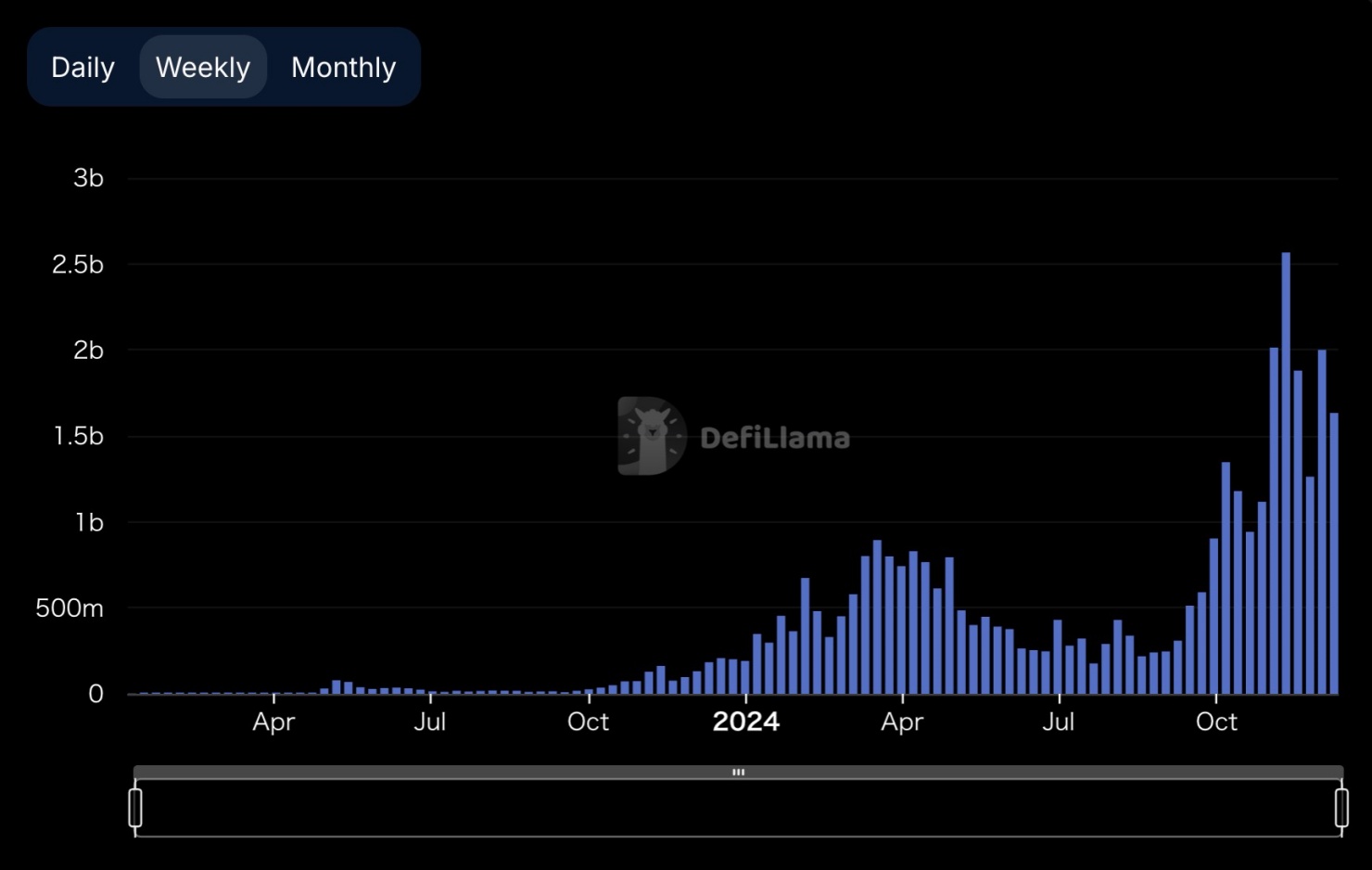
Task: Click the '0' y-axis label
Action: pyautogui.click(x=95, y=694)
